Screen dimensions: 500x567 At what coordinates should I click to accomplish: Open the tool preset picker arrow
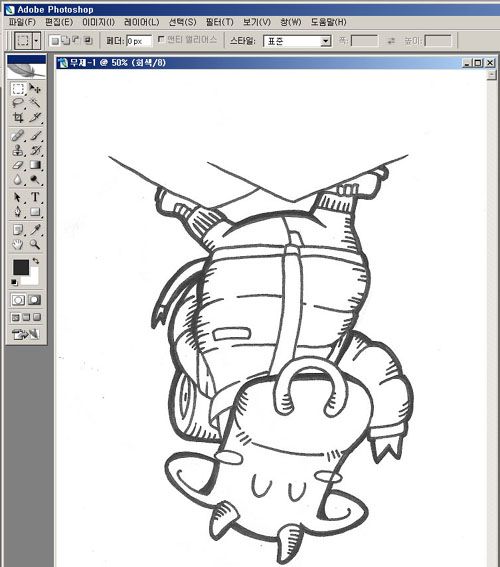pos(36,40)
